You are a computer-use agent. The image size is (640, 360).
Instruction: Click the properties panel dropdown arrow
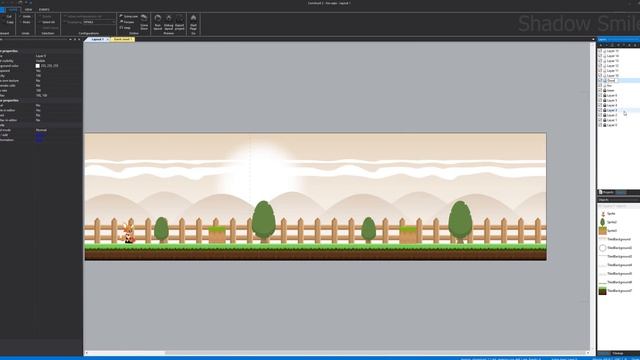tap(70, 39)
